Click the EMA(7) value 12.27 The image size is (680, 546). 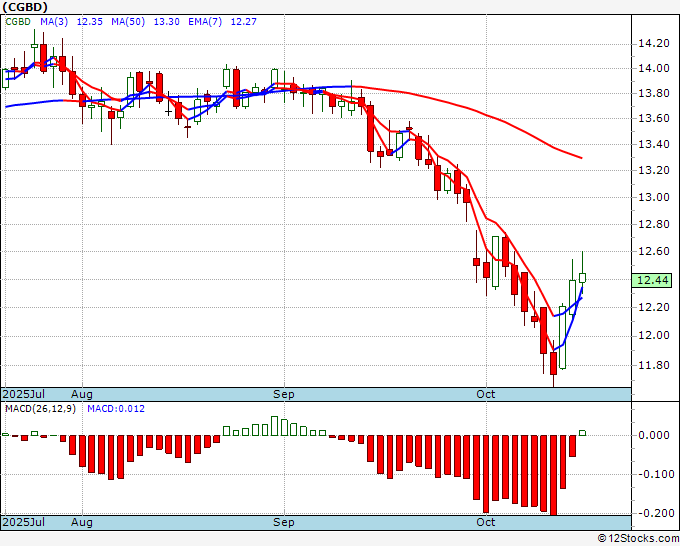(x=243, y=22)
